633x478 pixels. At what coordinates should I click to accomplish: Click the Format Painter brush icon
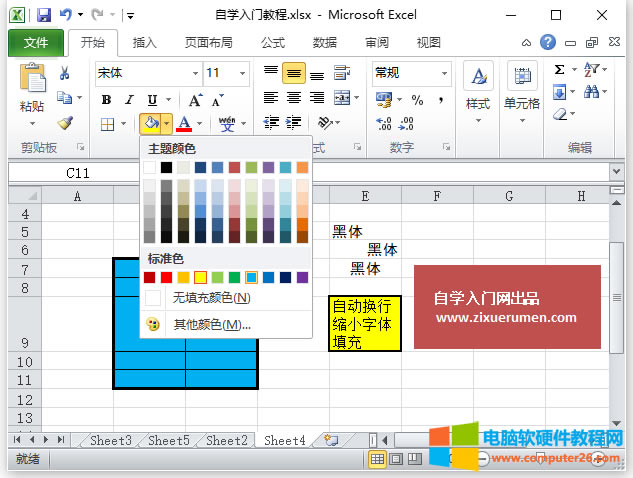[x=65, y=123]
